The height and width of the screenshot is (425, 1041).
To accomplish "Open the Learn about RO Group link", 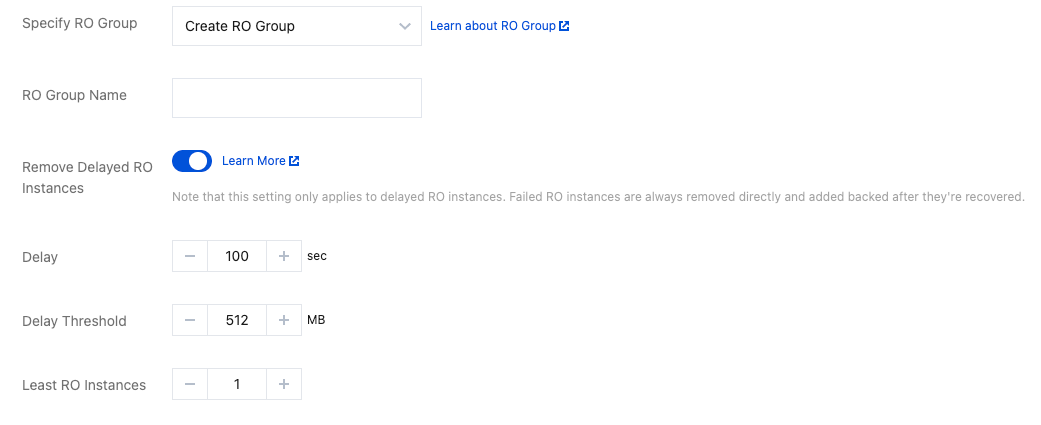I will pyautogui.click(x=492, y=26).
